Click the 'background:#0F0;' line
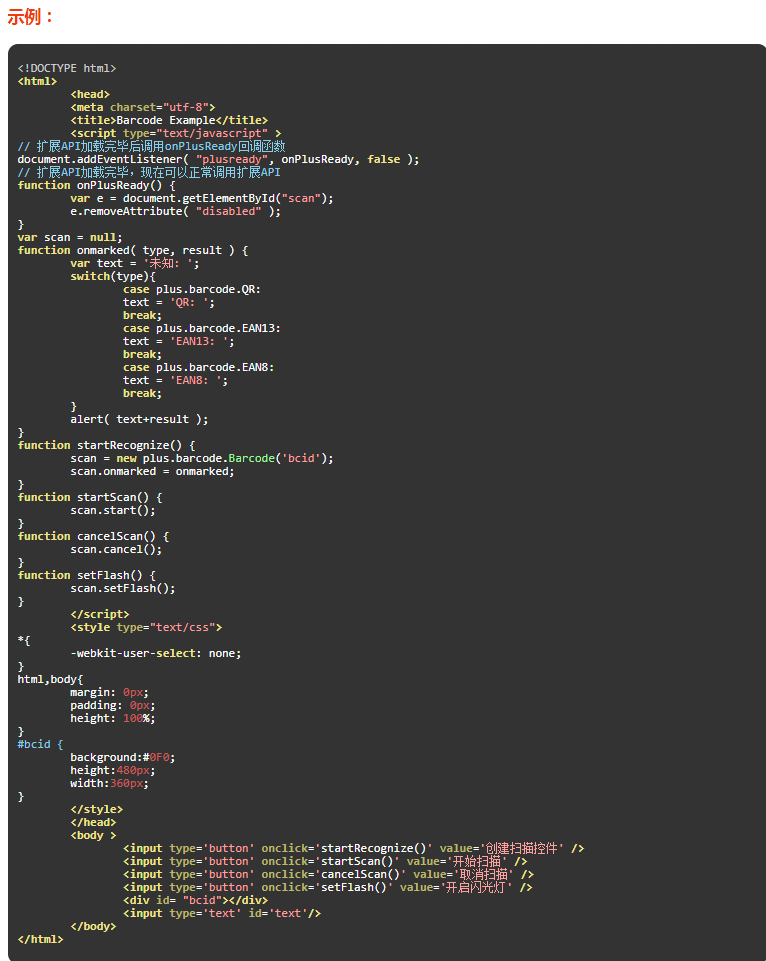Image resolution: width=766 pixels, height=961 pixels. click(123, 758)
